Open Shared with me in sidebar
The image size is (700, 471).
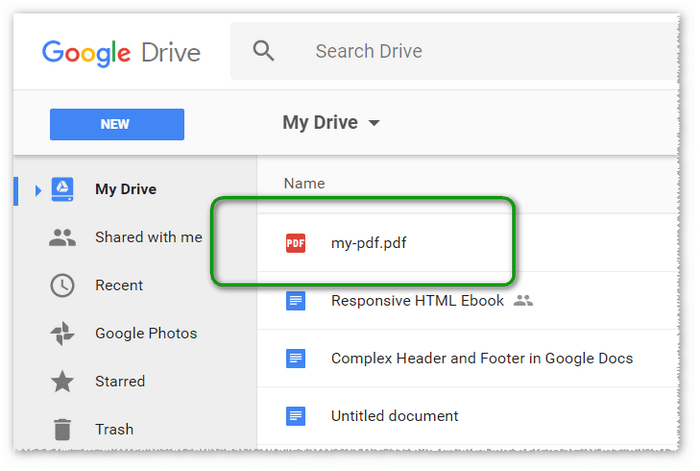(148, 237)
